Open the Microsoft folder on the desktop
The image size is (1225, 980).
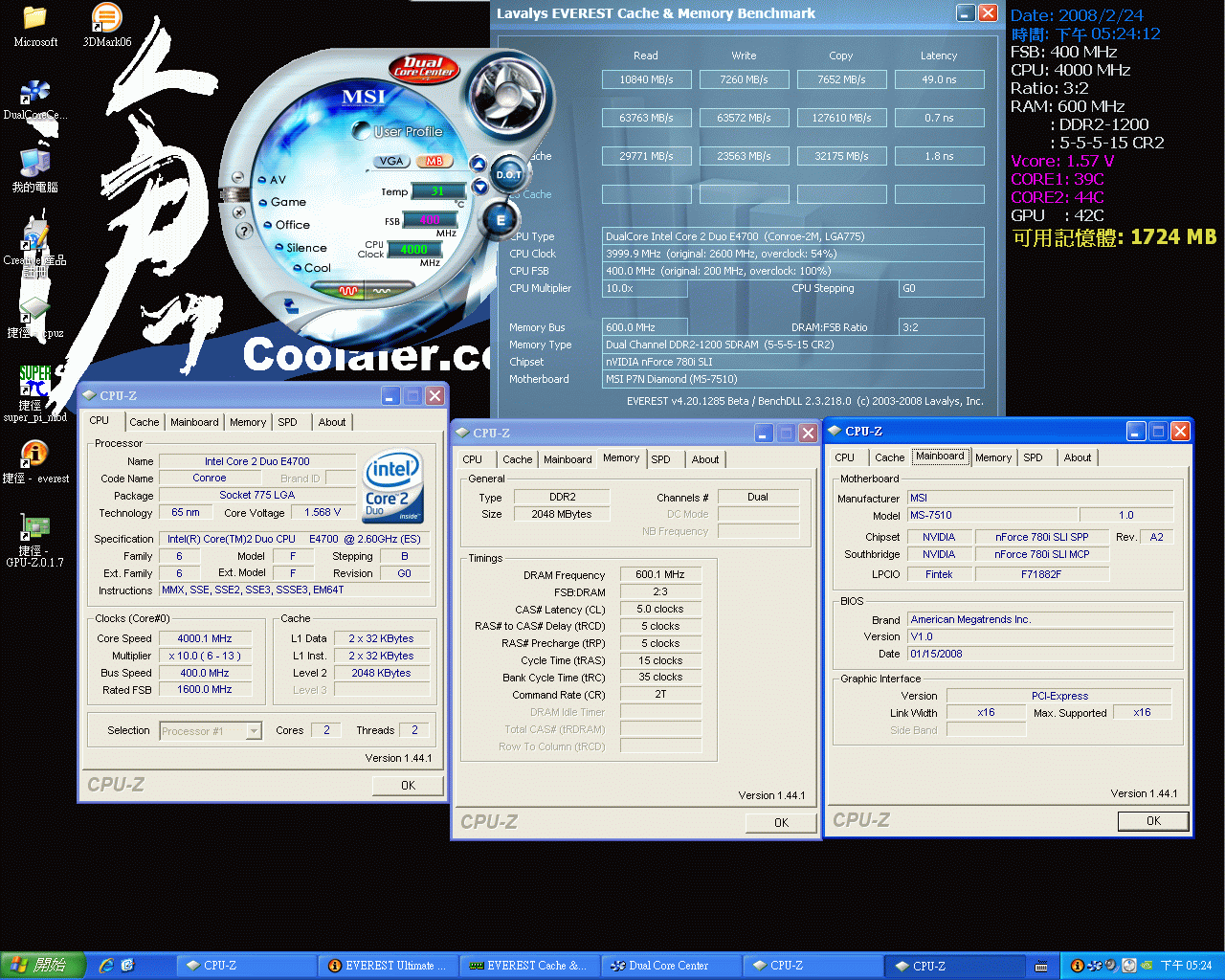[35, 26]
